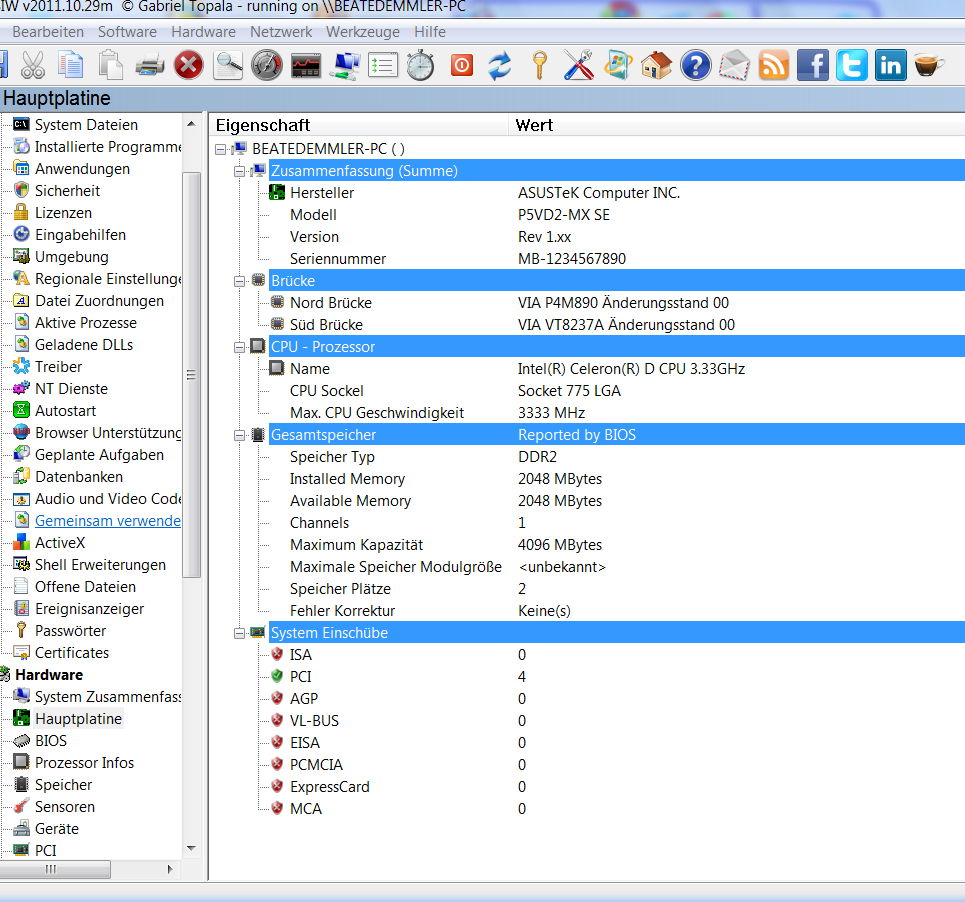The height and width of the screenshot is (902, 965).
Task: Click the performance monitor graph icon
Action: click(306, 65)
